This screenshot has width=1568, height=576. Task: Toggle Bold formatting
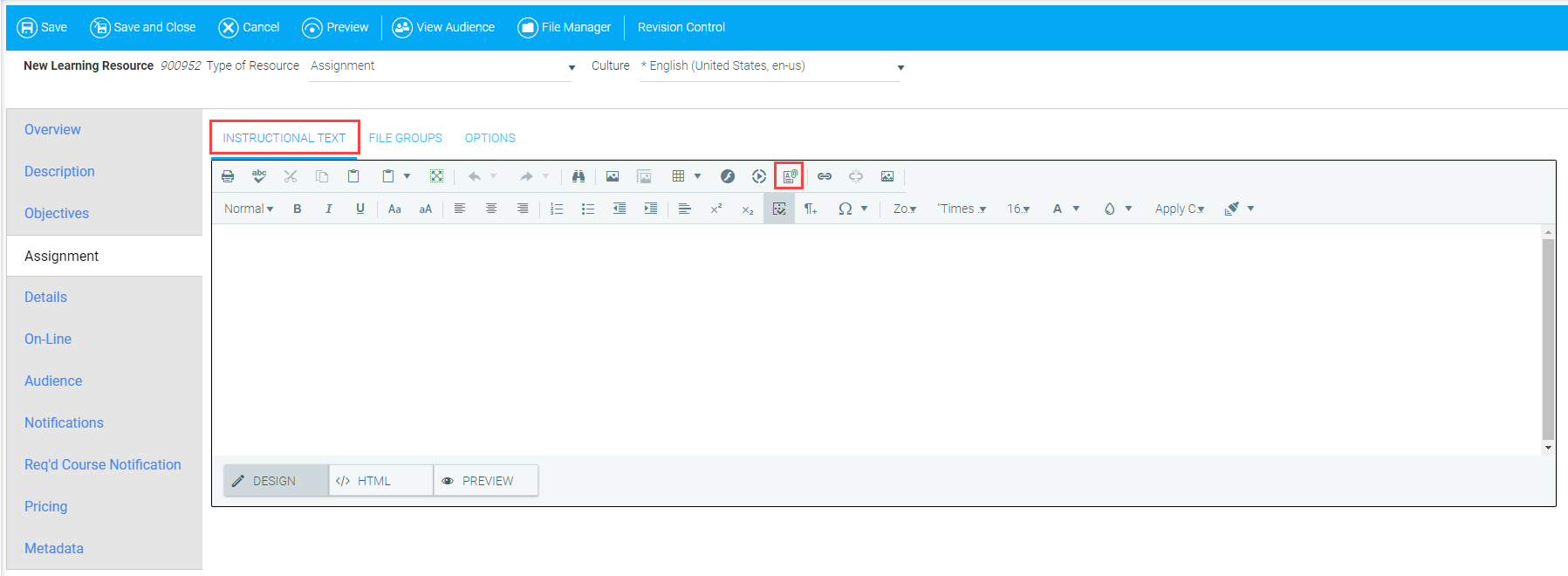pos(298,209)
